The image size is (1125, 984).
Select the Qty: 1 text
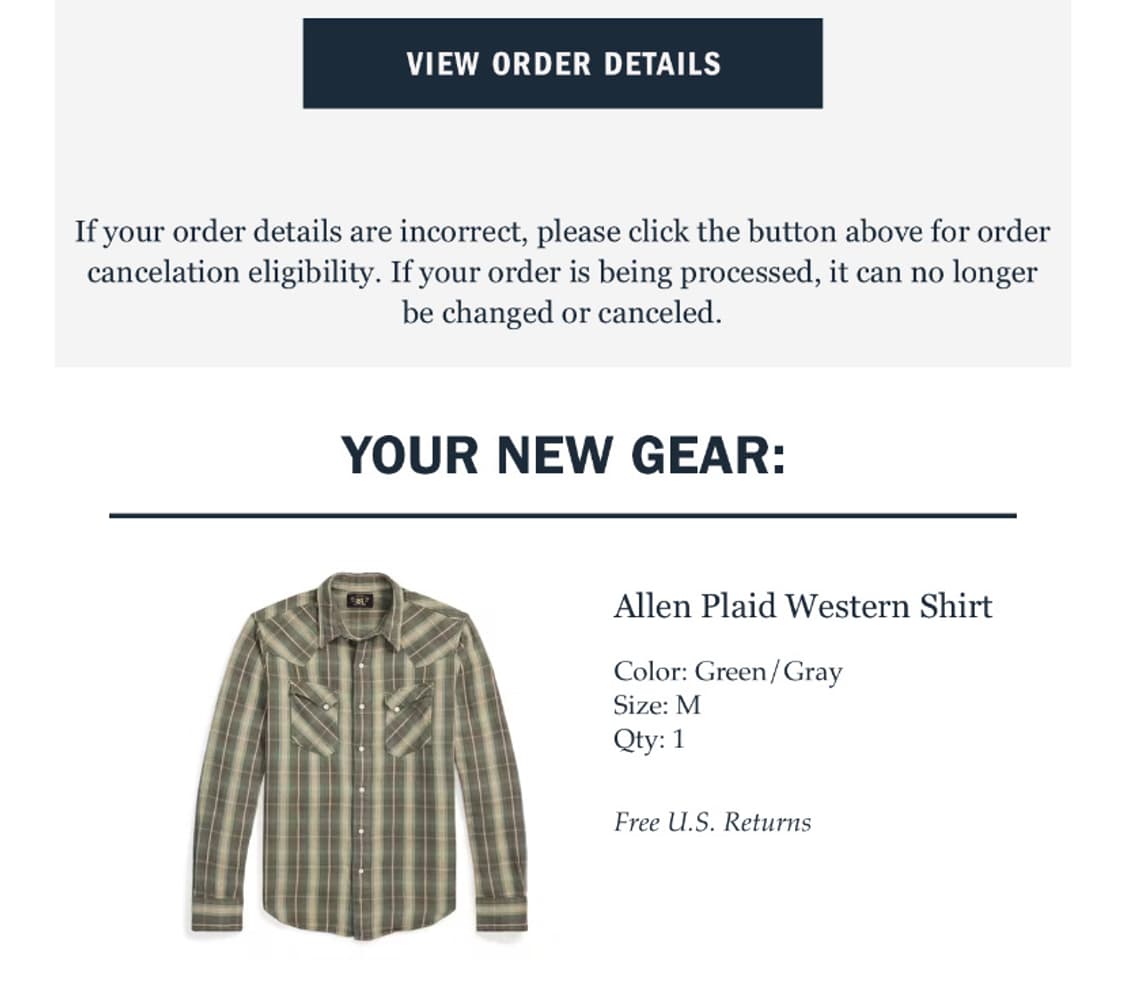pos(649,740)
